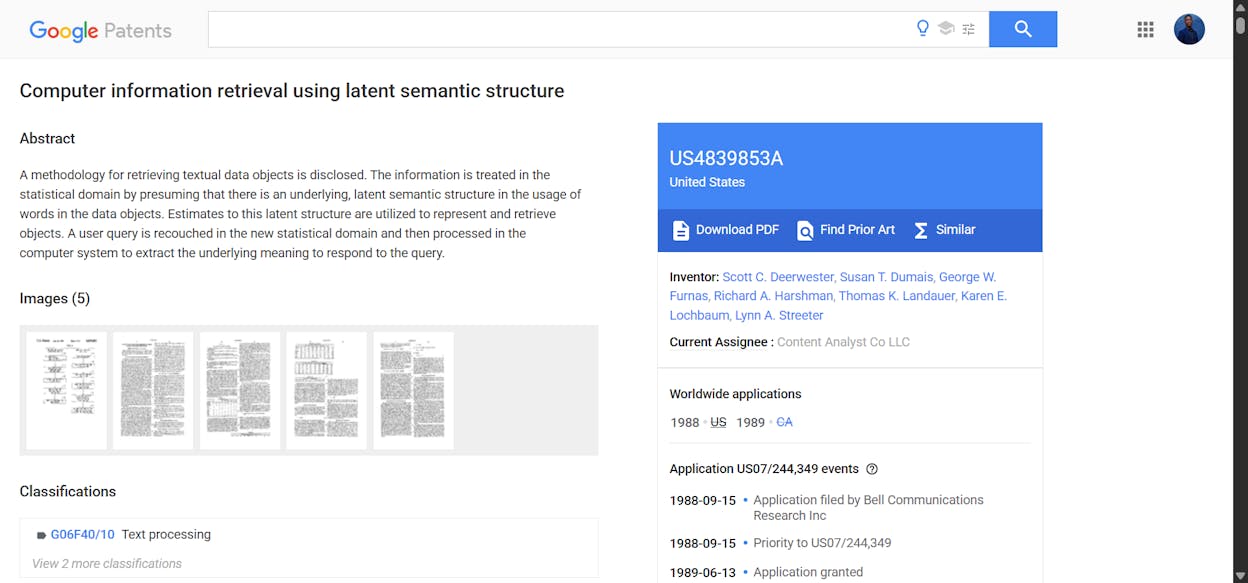
Task: Open inventor Richard A. Harshman link
Action: (773, 296)
